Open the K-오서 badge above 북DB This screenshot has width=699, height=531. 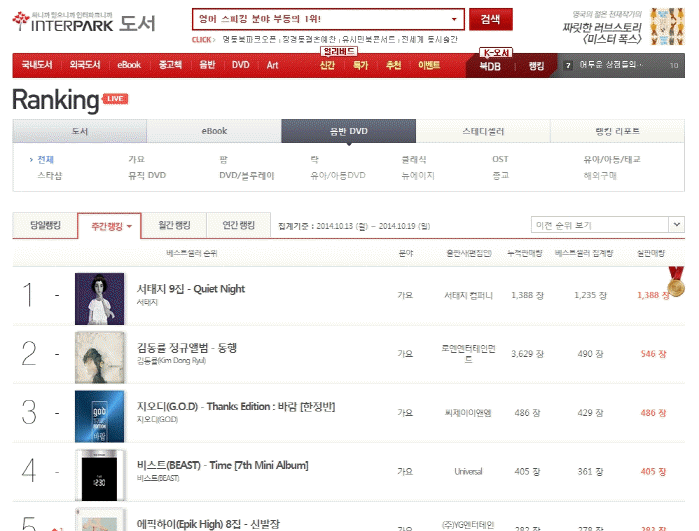pos(496,53)
